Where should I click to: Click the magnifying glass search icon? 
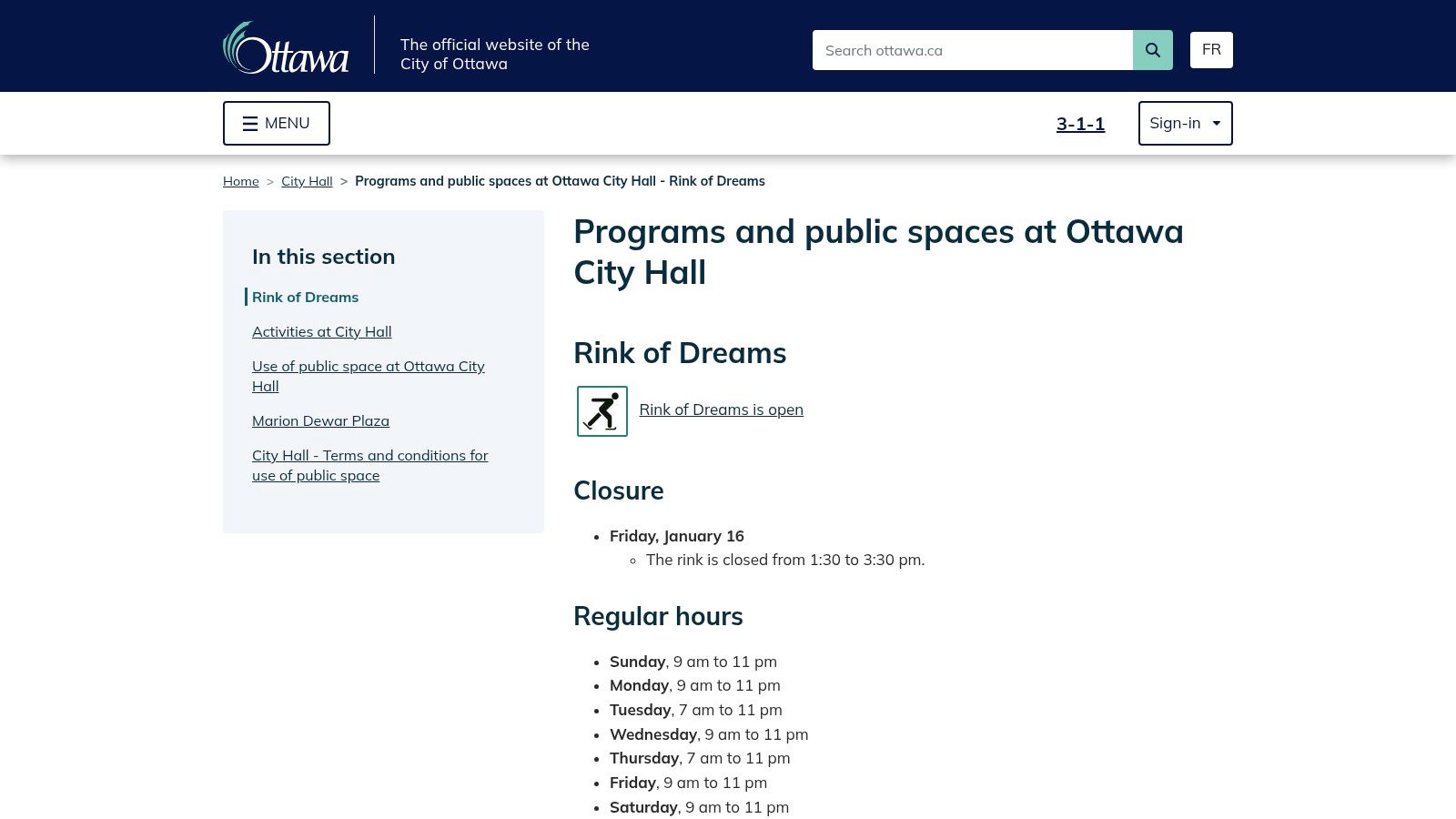(1152, 50)
